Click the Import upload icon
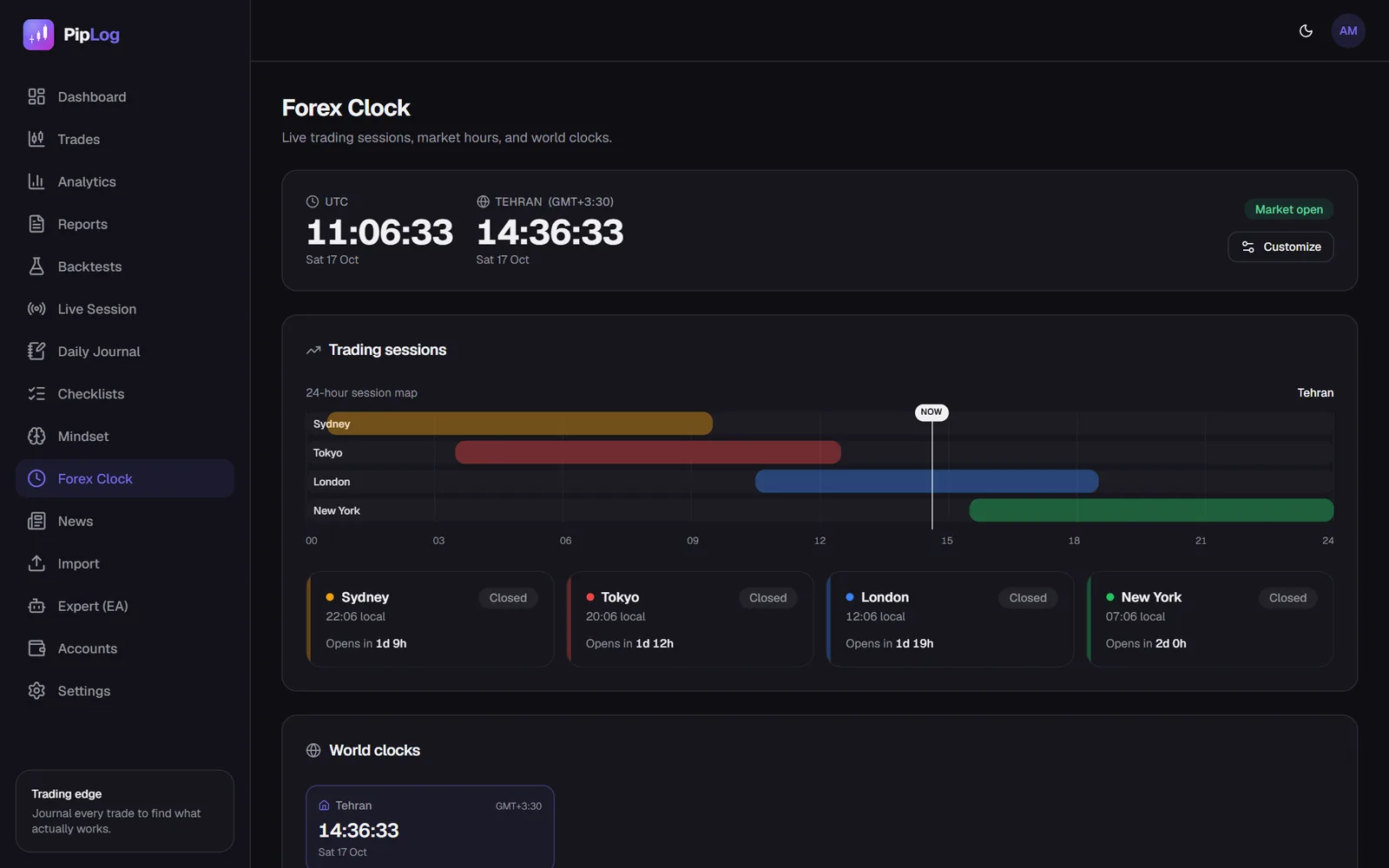 (x=36, y=564)
